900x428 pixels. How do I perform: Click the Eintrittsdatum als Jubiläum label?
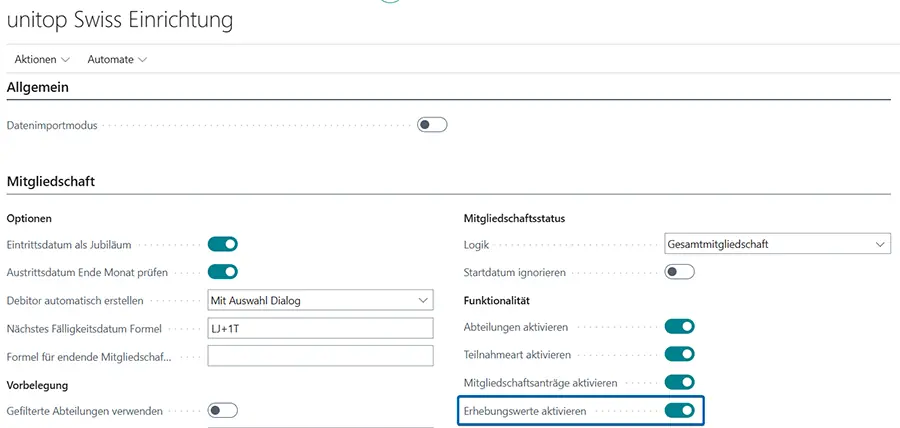pyautogui.click(x=69, y=245)
